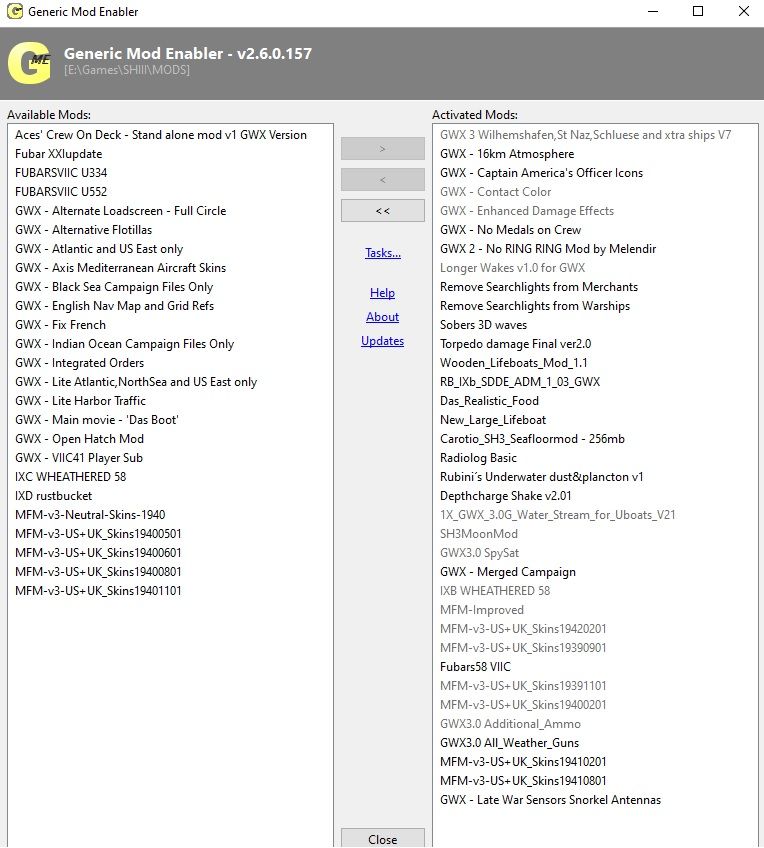
Task: Click the title bar application icon
Action: click(15, 11)
